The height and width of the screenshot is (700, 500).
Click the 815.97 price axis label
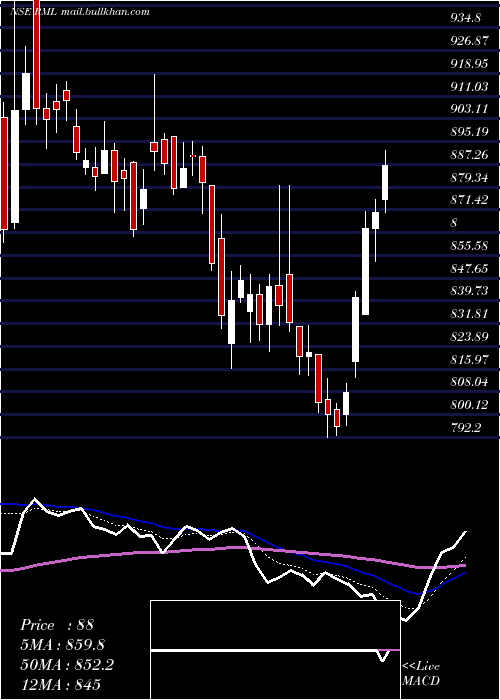469,359
